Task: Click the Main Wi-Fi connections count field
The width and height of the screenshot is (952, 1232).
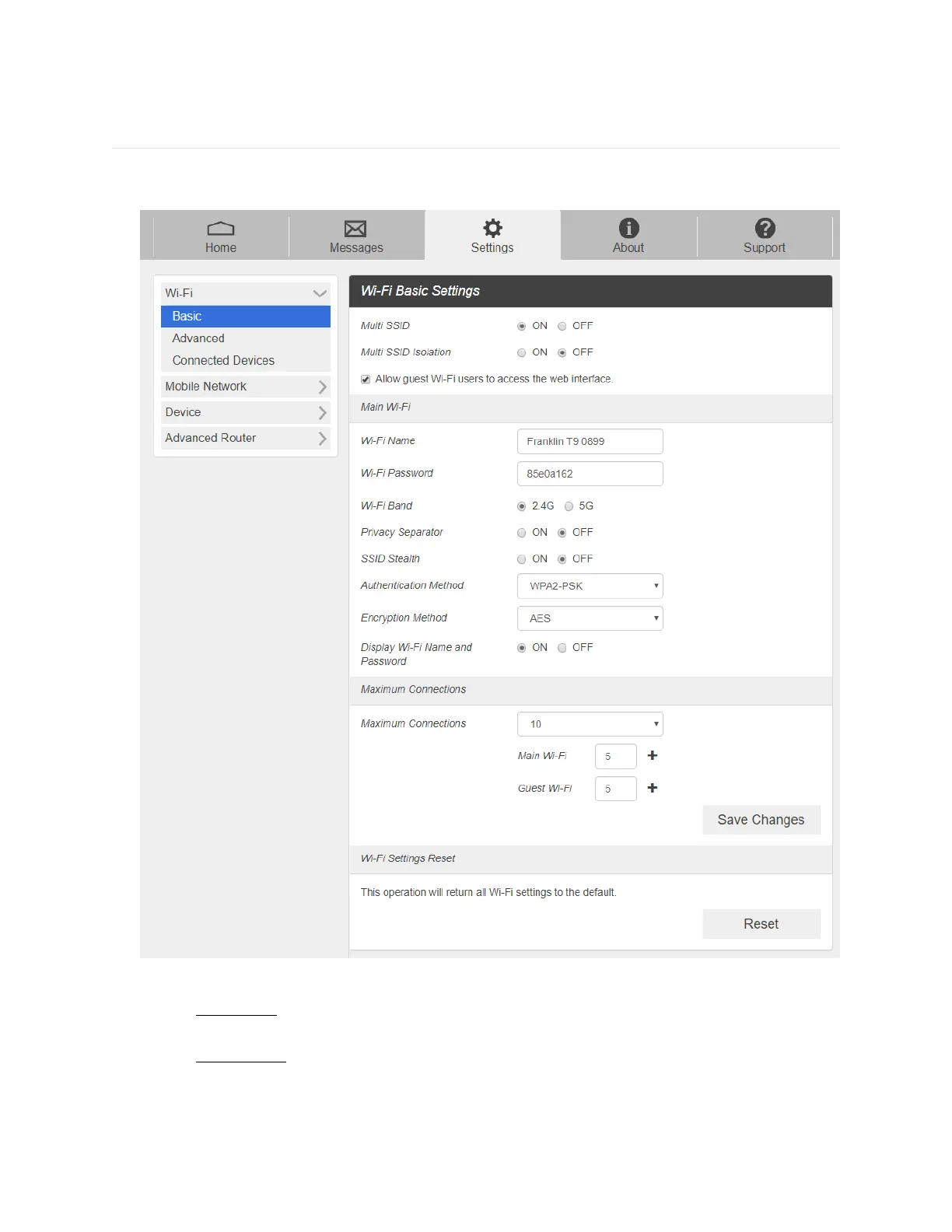Action: click(616, 756)
